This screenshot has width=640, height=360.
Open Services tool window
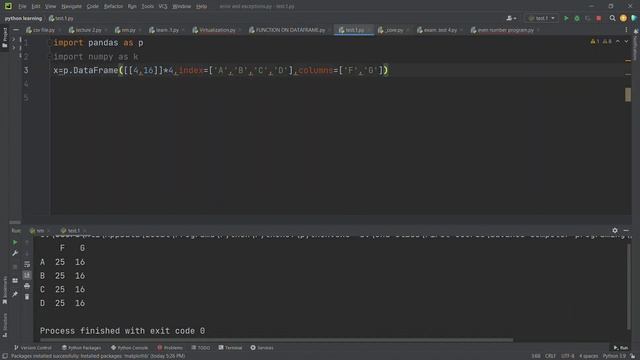[262, 348]
